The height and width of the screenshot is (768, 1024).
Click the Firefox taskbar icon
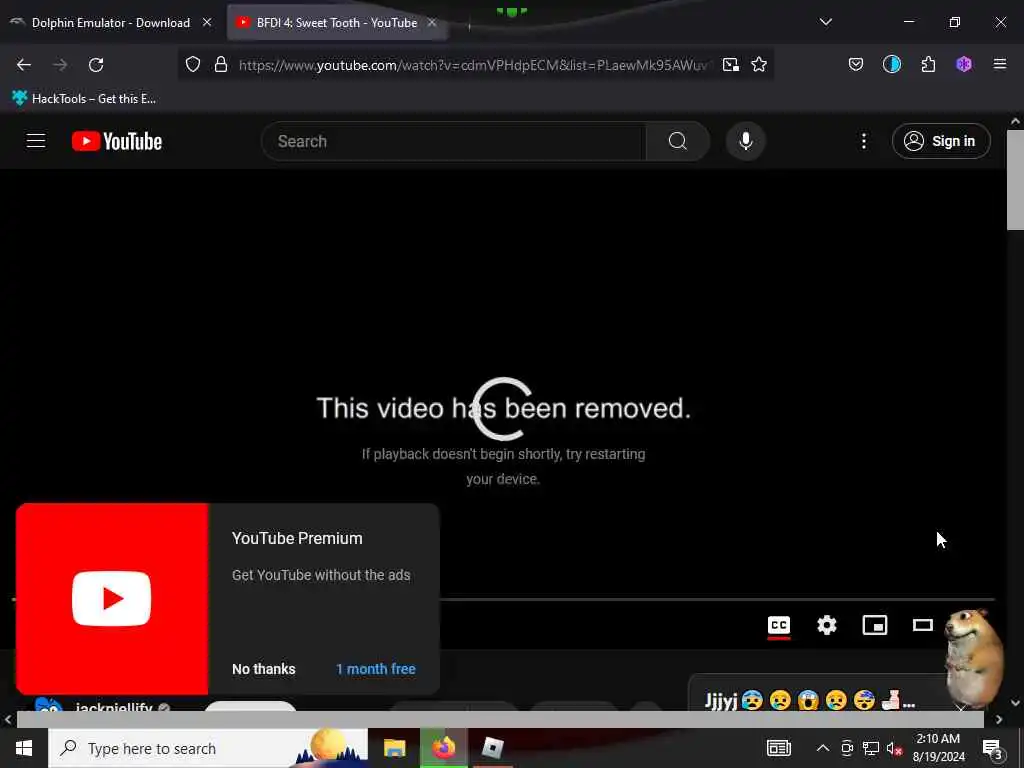pyautogui.click(x=443, y=748)
